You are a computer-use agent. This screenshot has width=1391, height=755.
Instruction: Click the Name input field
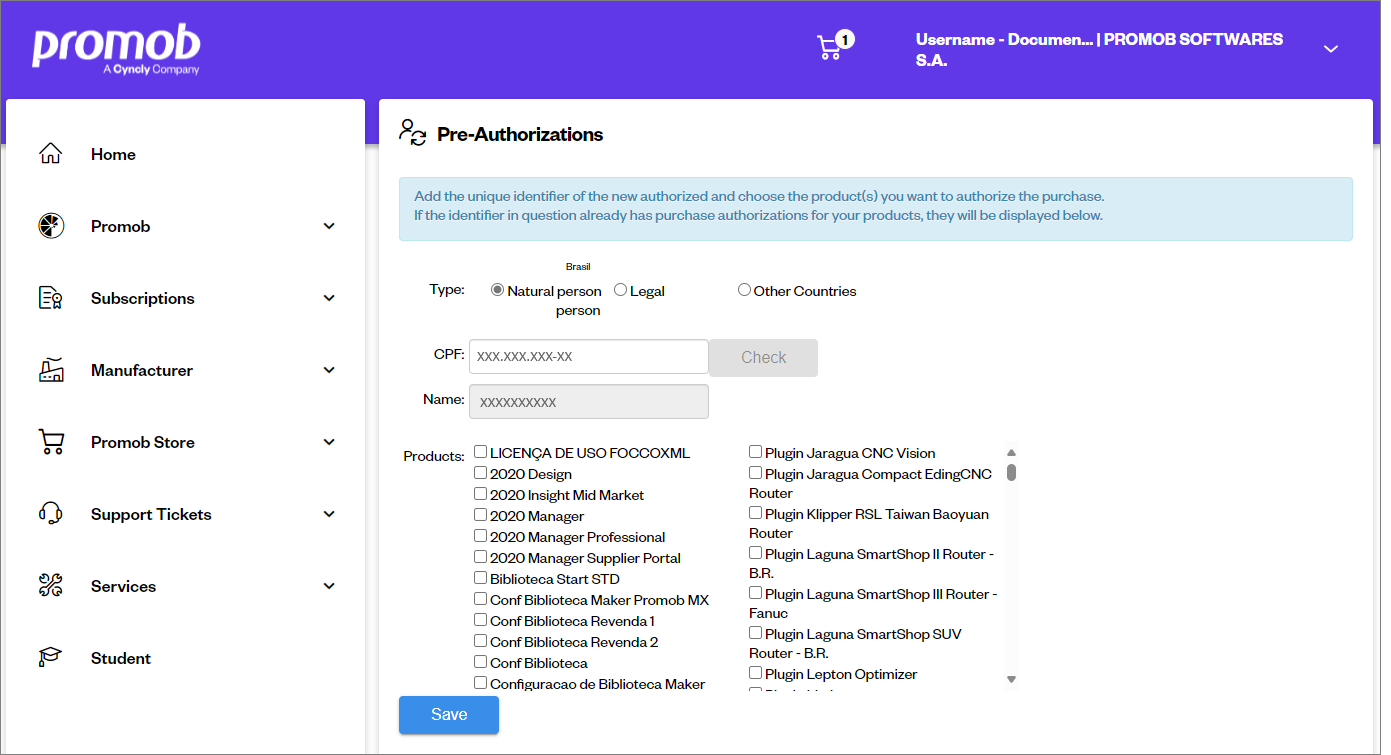[589, 402]
